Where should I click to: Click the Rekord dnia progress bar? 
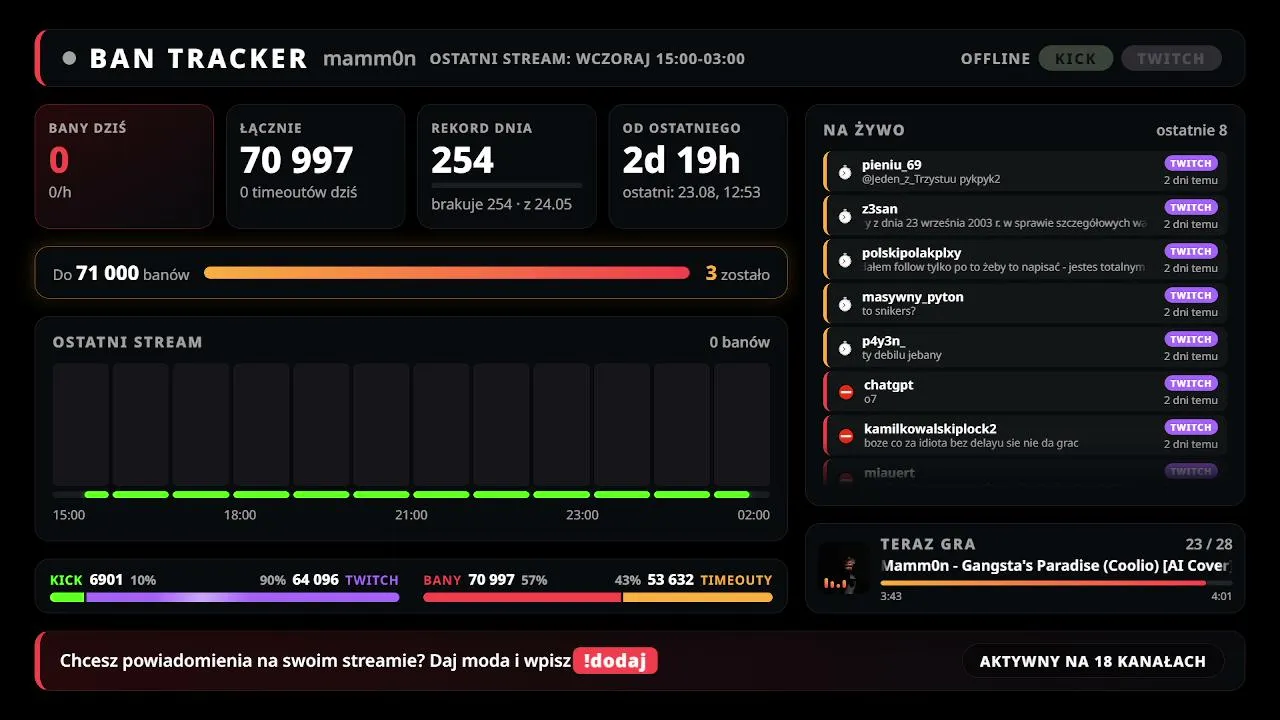click(507, 185)
